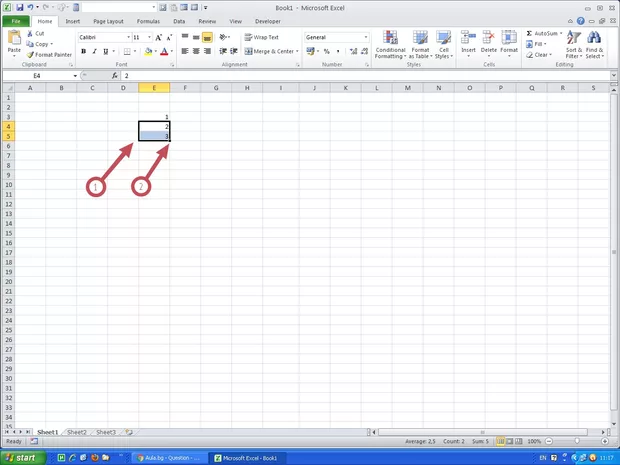
Task: Undo last action in Quick Access Toolbar
Action: 30,8
